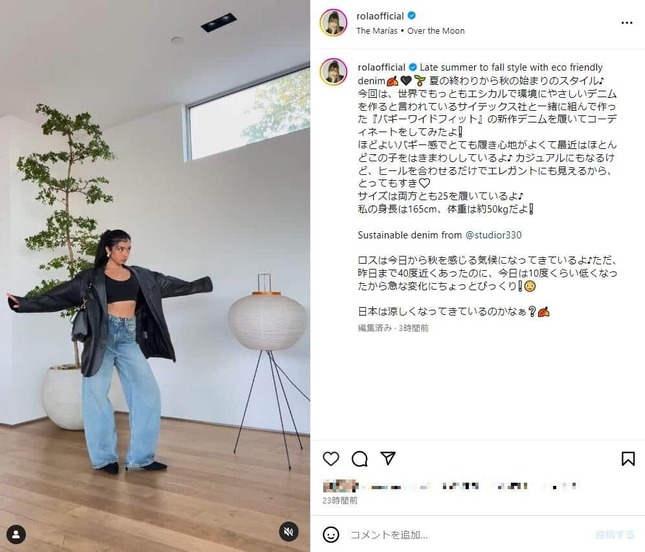Unmute the video with speaker icon
This screenshot has width=645, height=552.
(x=289, y=531)
